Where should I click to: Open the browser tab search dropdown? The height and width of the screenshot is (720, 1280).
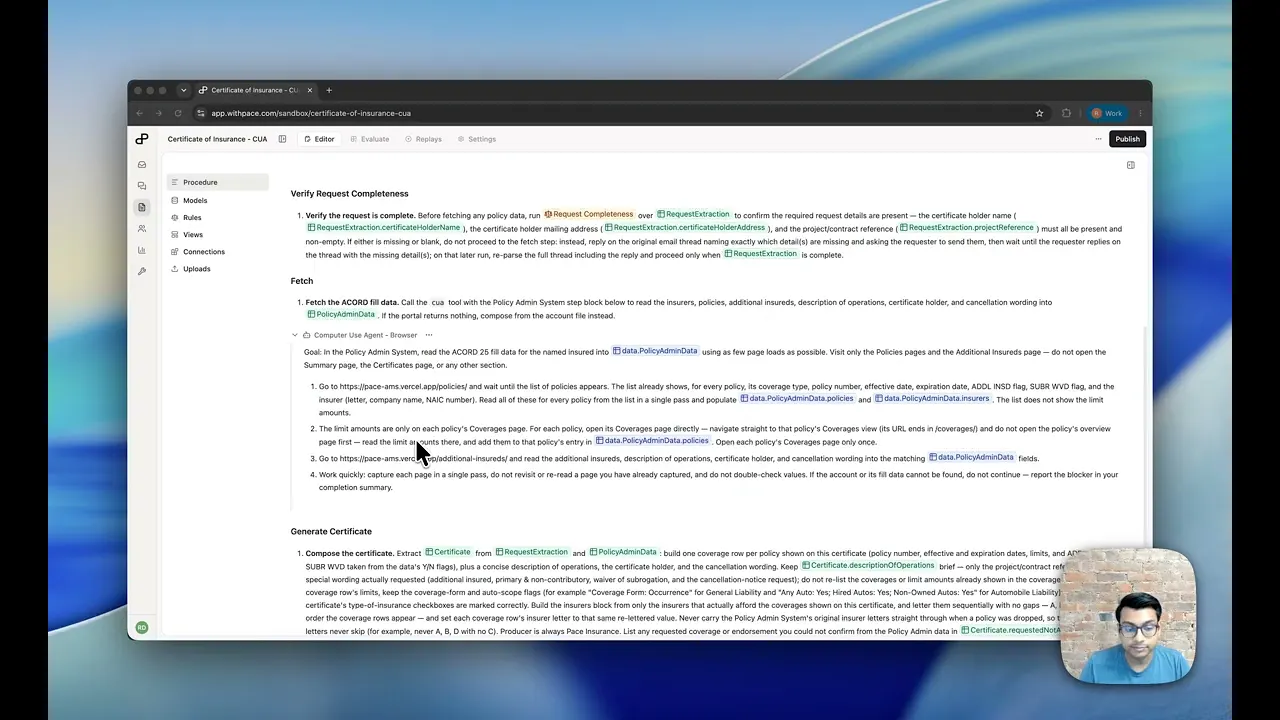pyautogui.click(x=183, y=90)
